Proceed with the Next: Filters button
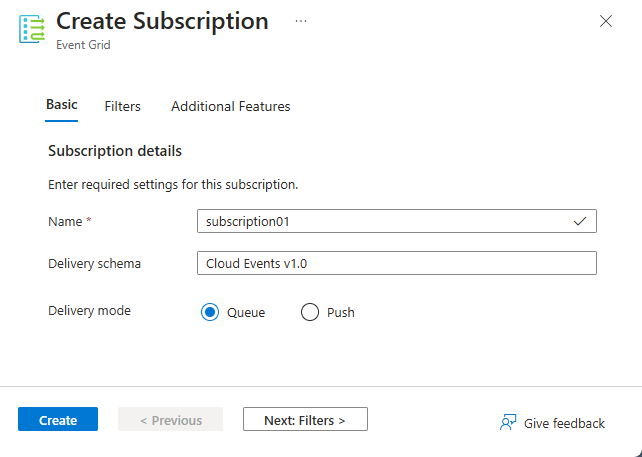Image resolution: width=642 pixels, height=457 pixels. (305, 420)
